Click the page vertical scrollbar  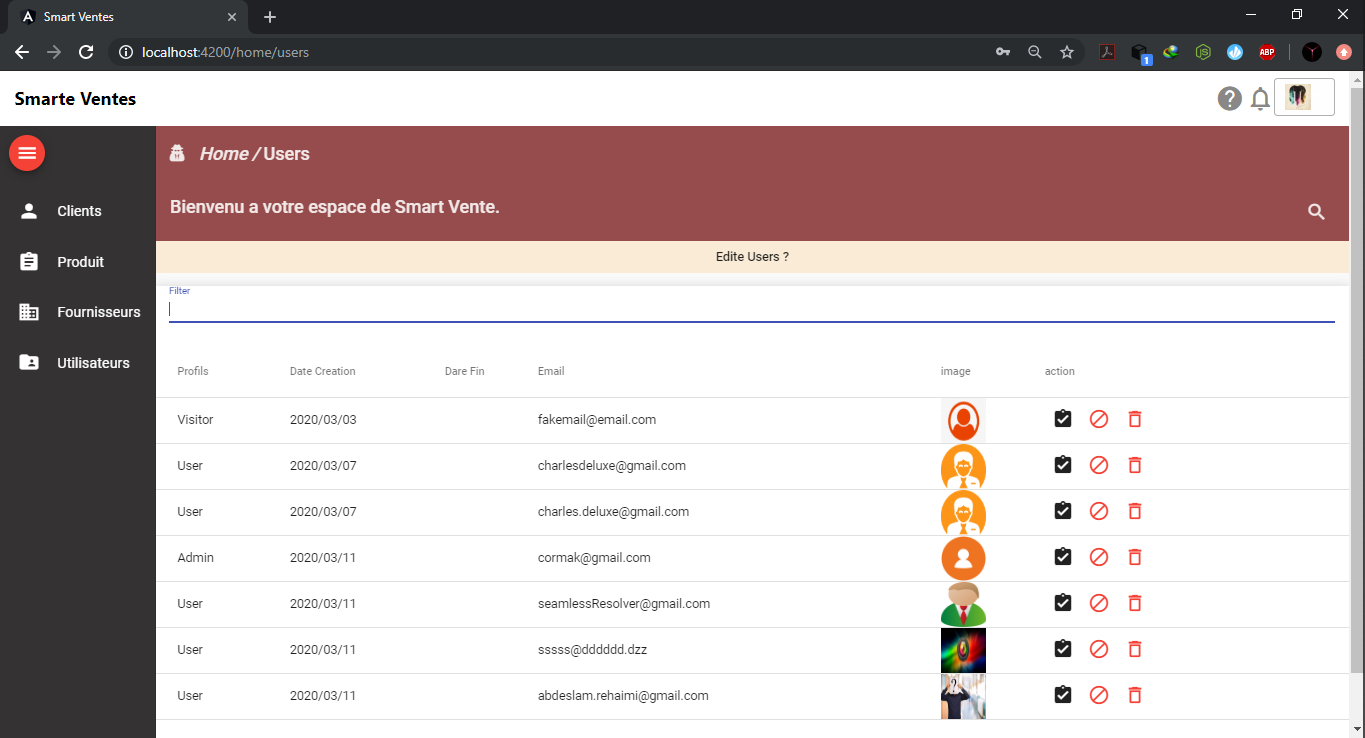(x=1357, y=380)
